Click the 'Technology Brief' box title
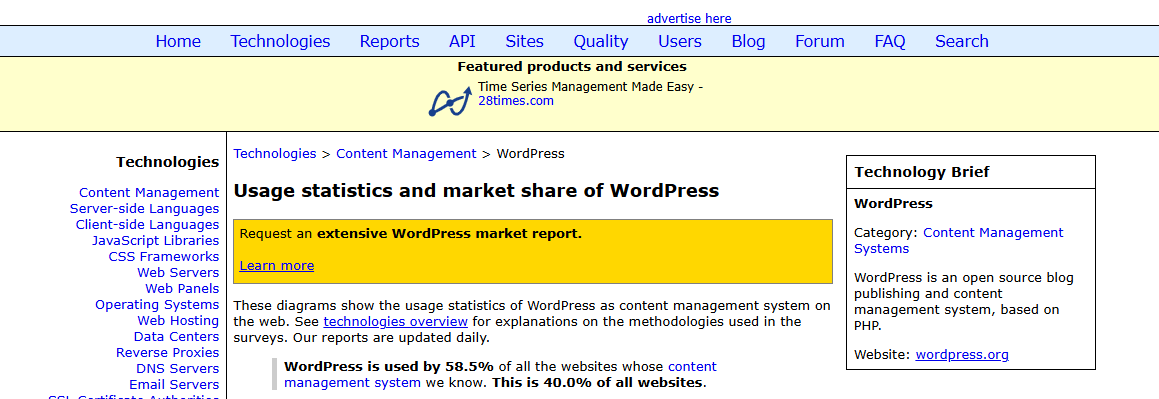The width and height of the screenshot is (1159, 399). coord(922,172)
